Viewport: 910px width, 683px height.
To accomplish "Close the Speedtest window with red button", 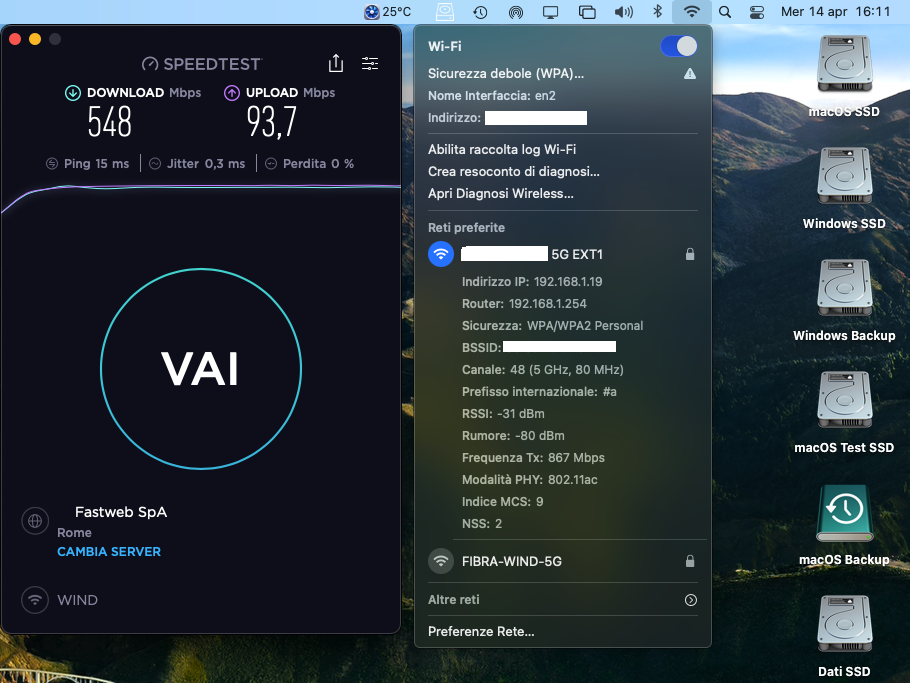I will click(x=16, y=39).
